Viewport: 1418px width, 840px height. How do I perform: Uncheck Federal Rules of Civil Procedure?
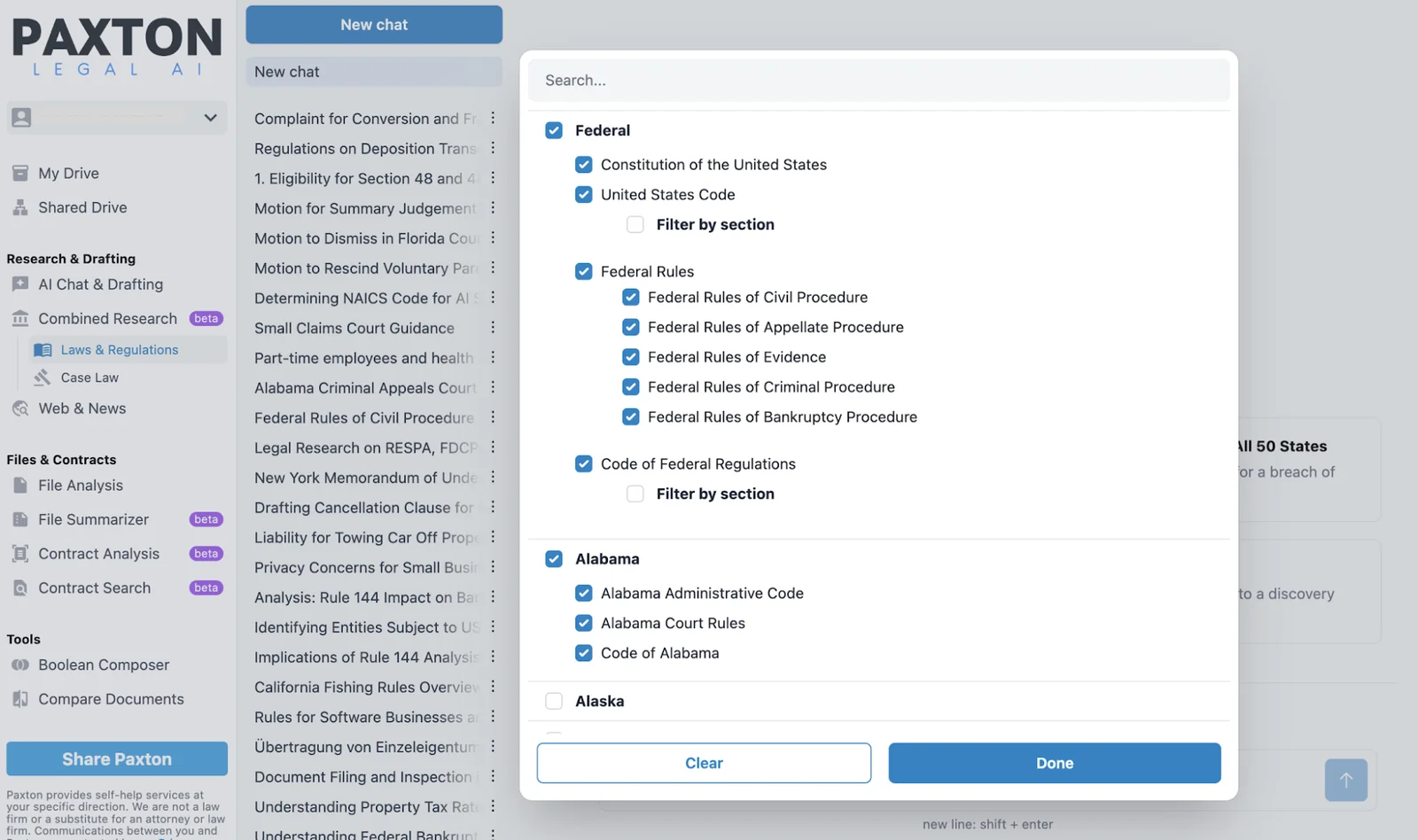[631, 298]
